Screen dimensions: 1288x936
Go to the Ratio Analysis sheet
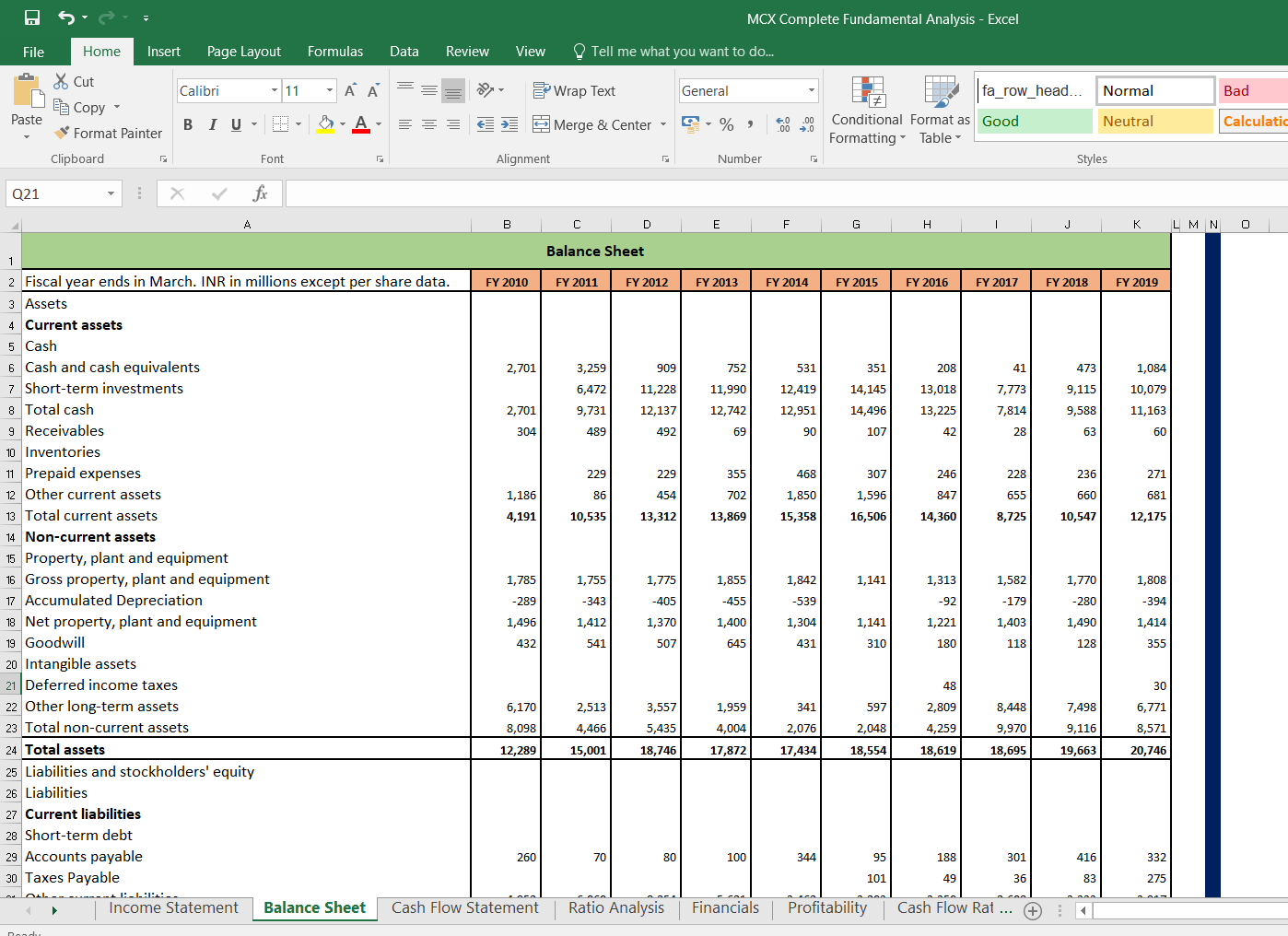(x=616, y=908)
